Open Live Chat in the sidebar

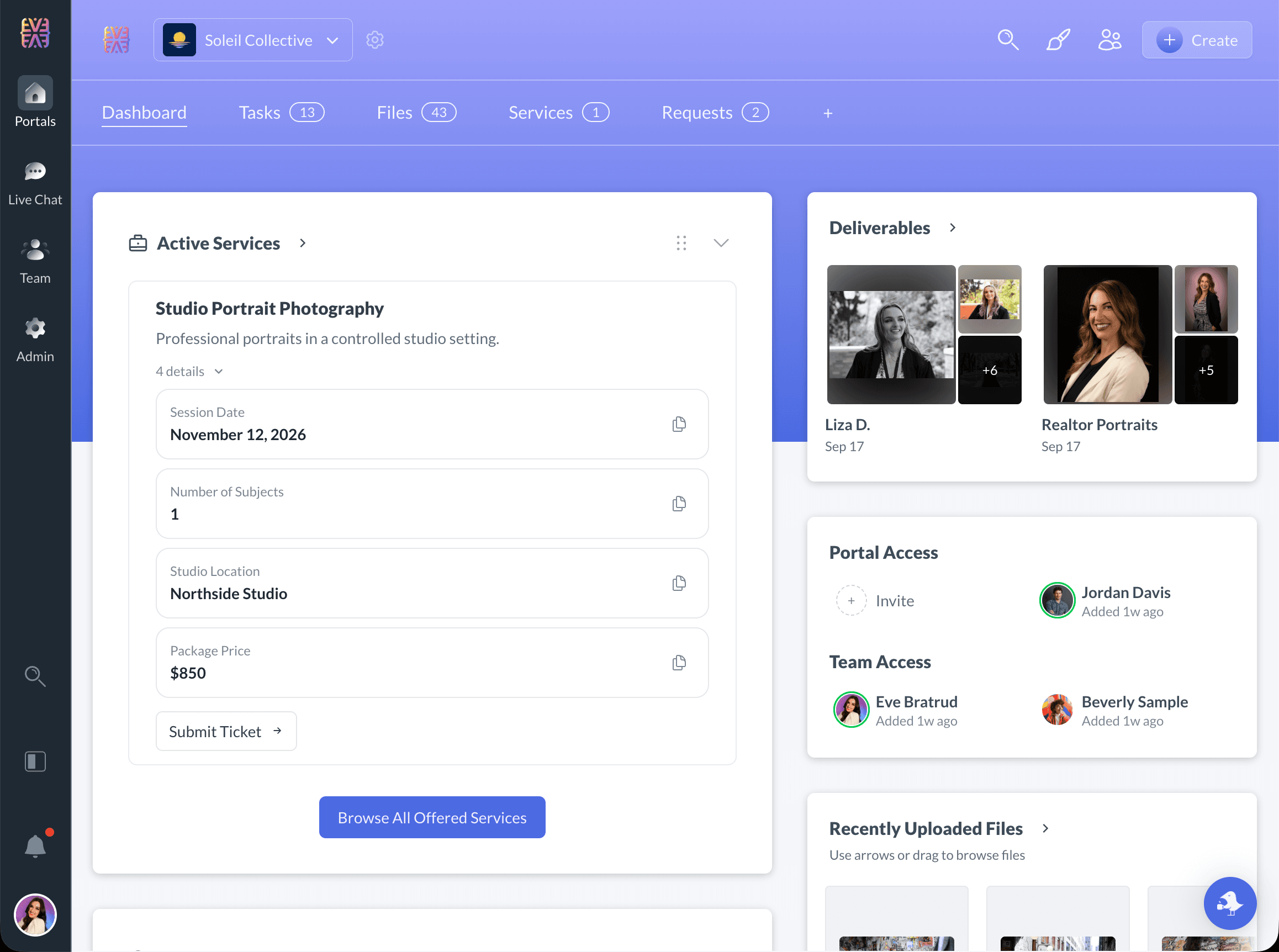(x=35, y=184)
